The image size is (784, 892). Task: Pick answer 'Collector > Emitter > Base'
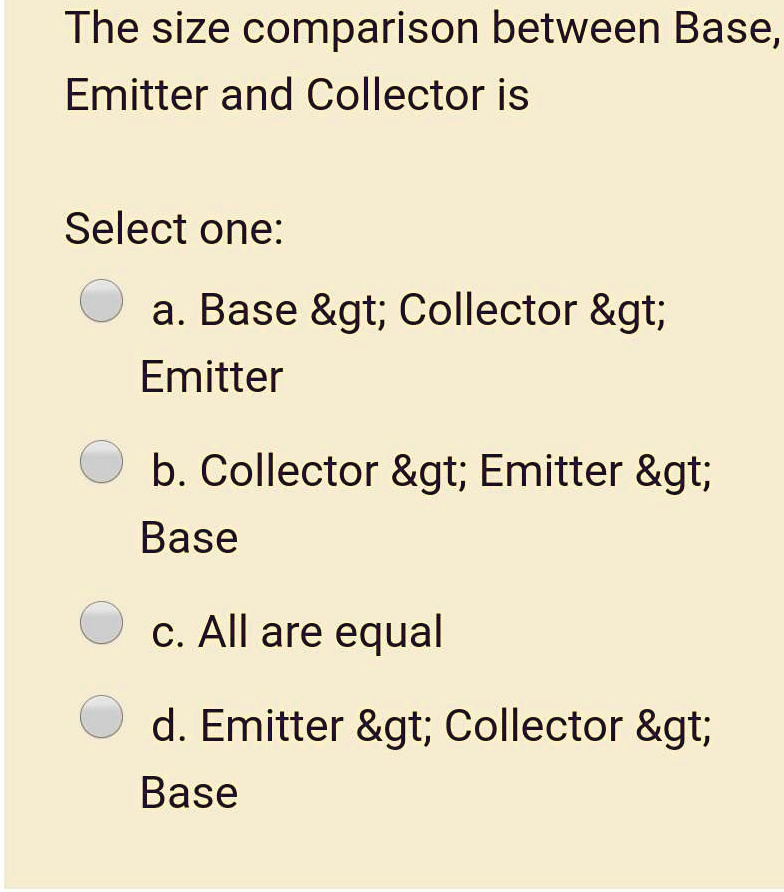tap(100, 461)
